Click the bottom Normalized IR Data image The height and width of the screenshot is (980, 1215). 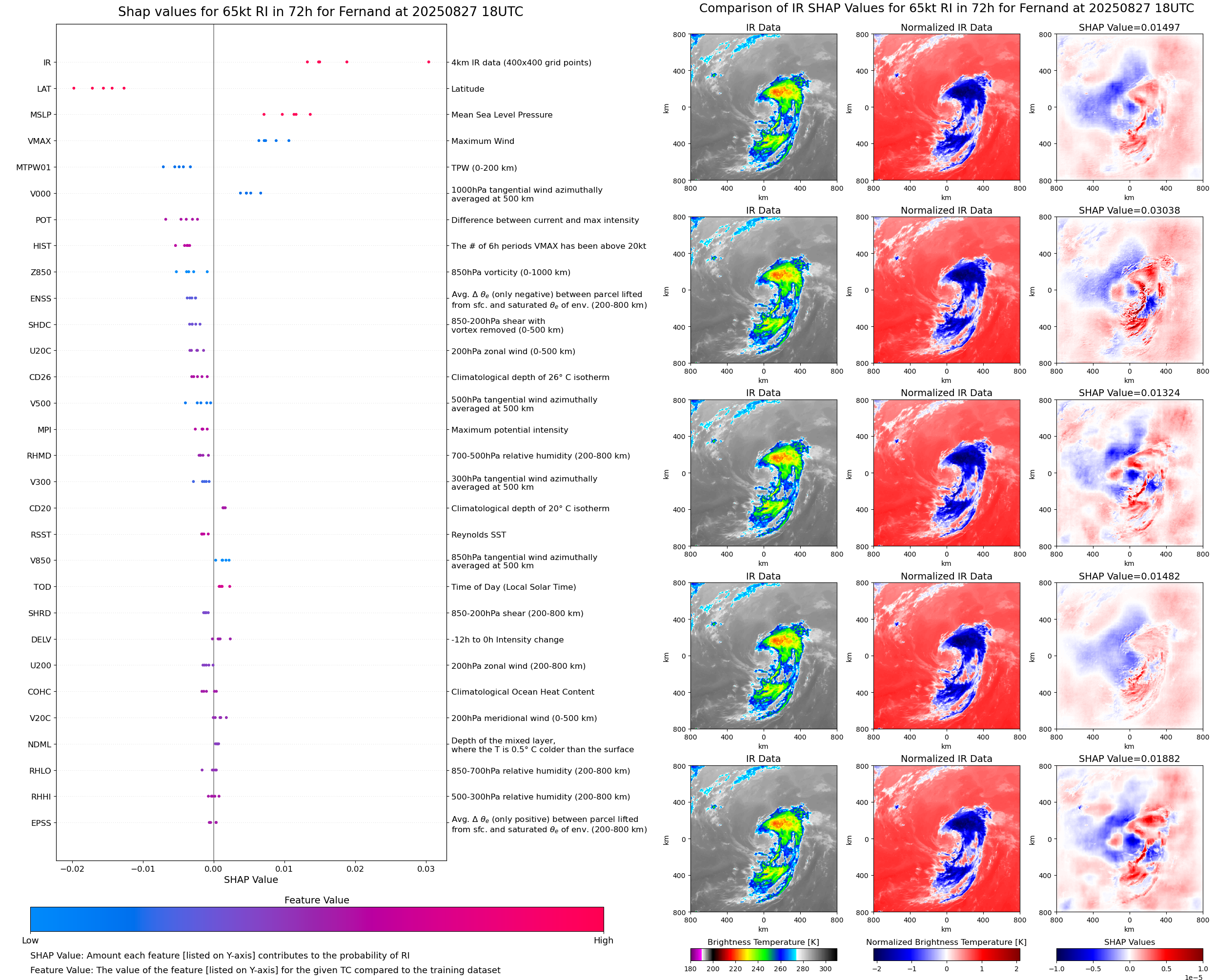(946, 839)
